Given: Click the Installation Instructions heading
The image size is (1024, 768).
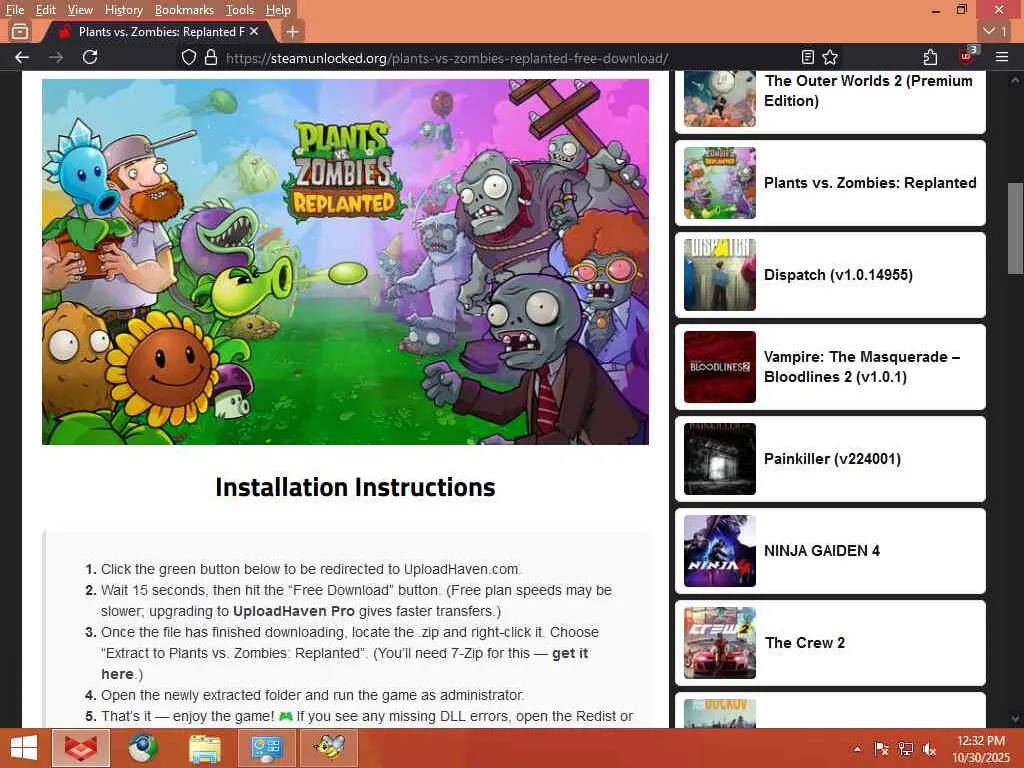Looking at the screenshot, I should pos(355,487).
